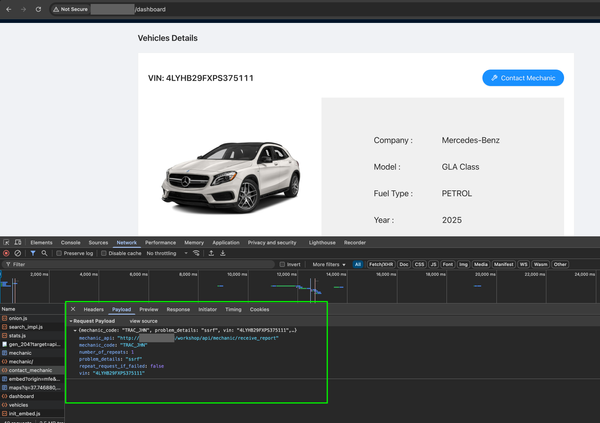Click the view source link
Viewport: 600px width, 423px height.
[x=143, y=321]
